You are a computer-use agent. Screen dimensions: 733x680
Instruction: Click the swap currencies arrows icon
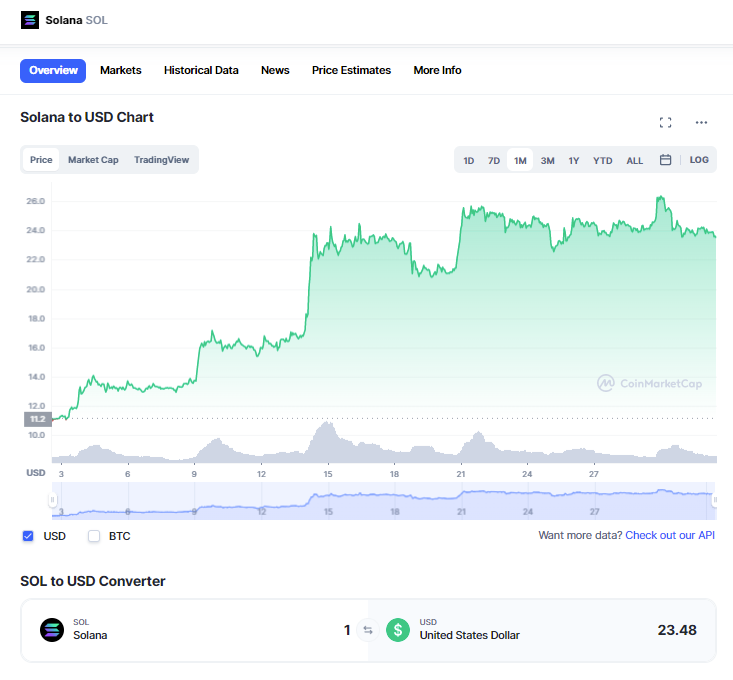[368, 630]
